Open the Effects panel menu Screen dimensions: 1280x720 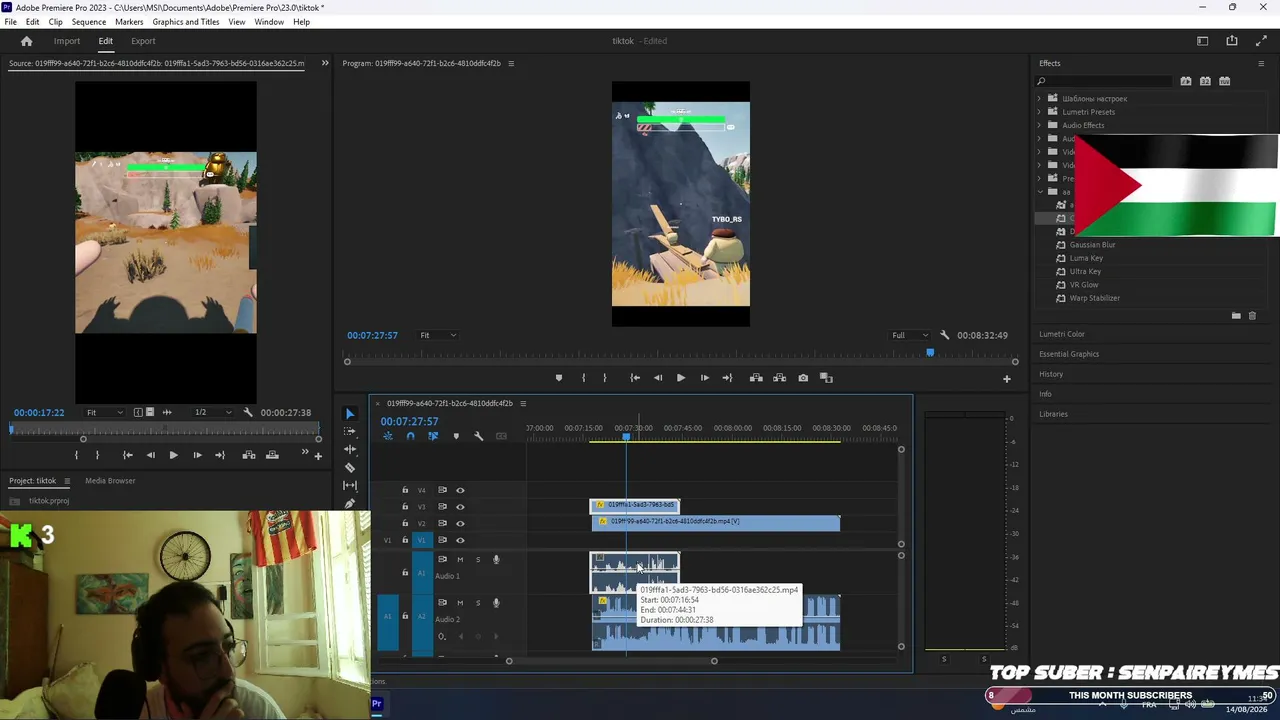click(x=1261, y=63)
